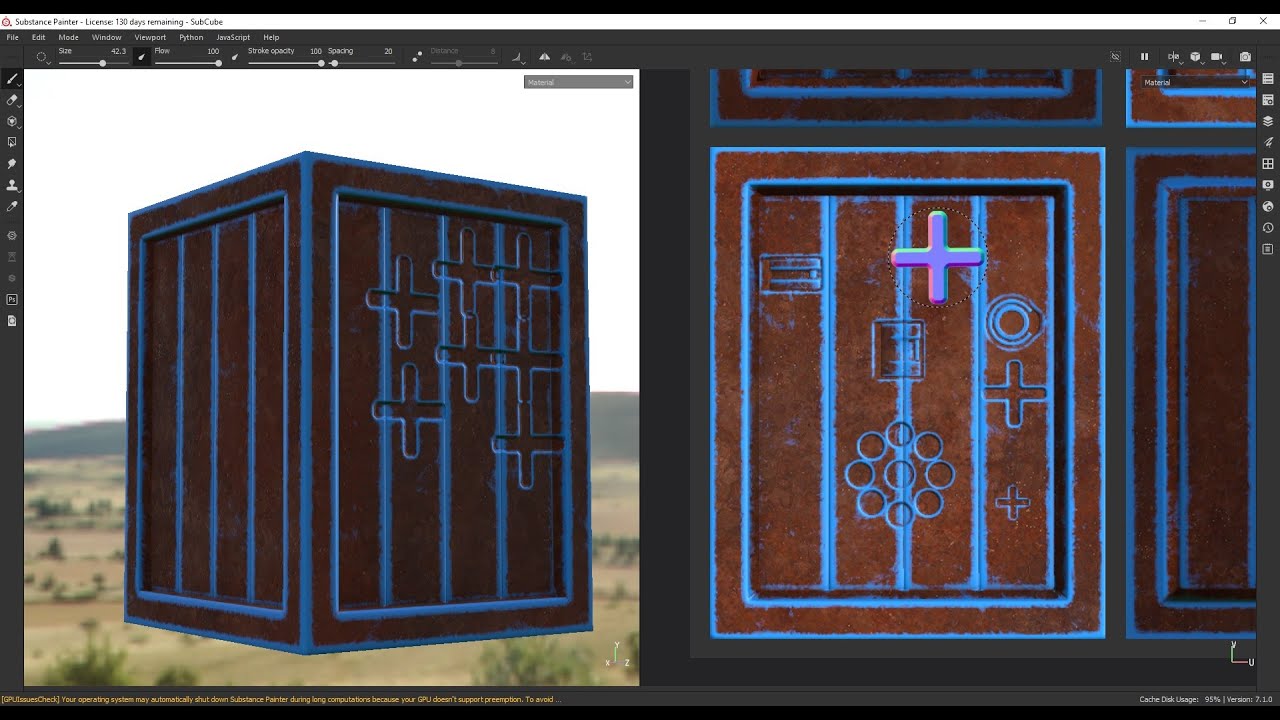
Task: Click the normal-map plus brush cursor
Action: coord(937,257)
